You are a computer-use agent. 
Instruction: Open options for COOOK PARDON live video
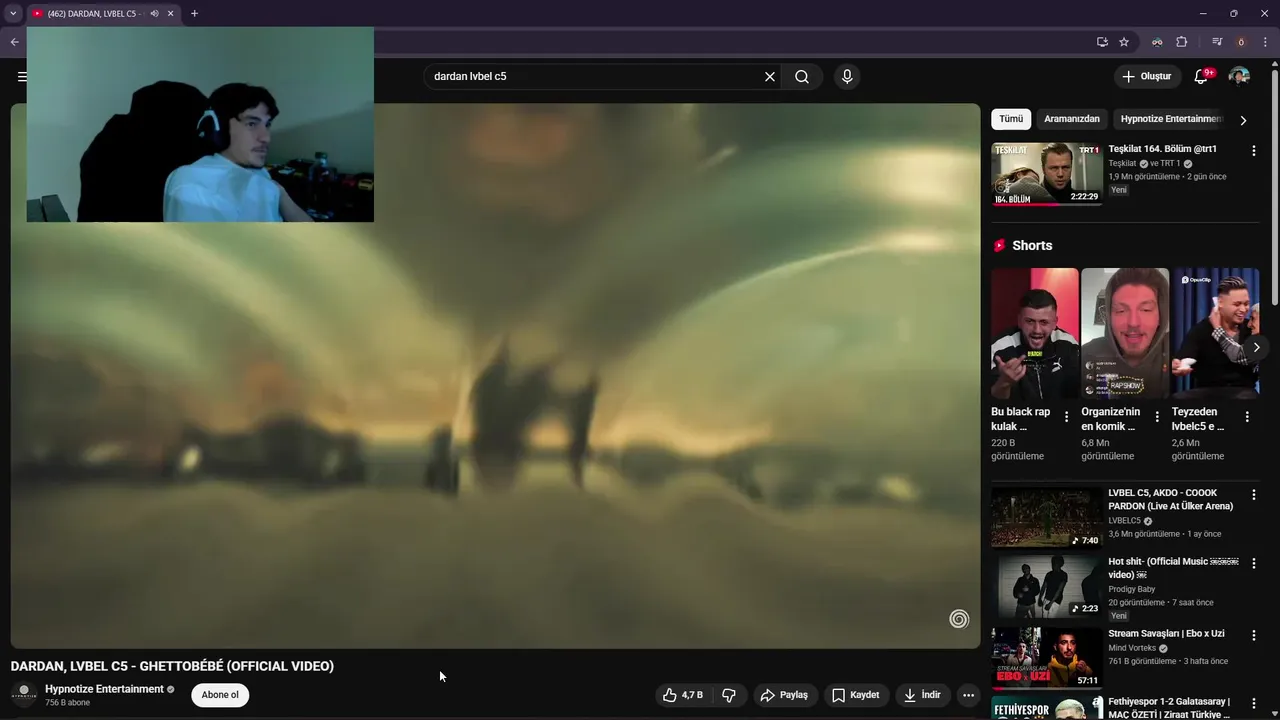point(1253,495)
